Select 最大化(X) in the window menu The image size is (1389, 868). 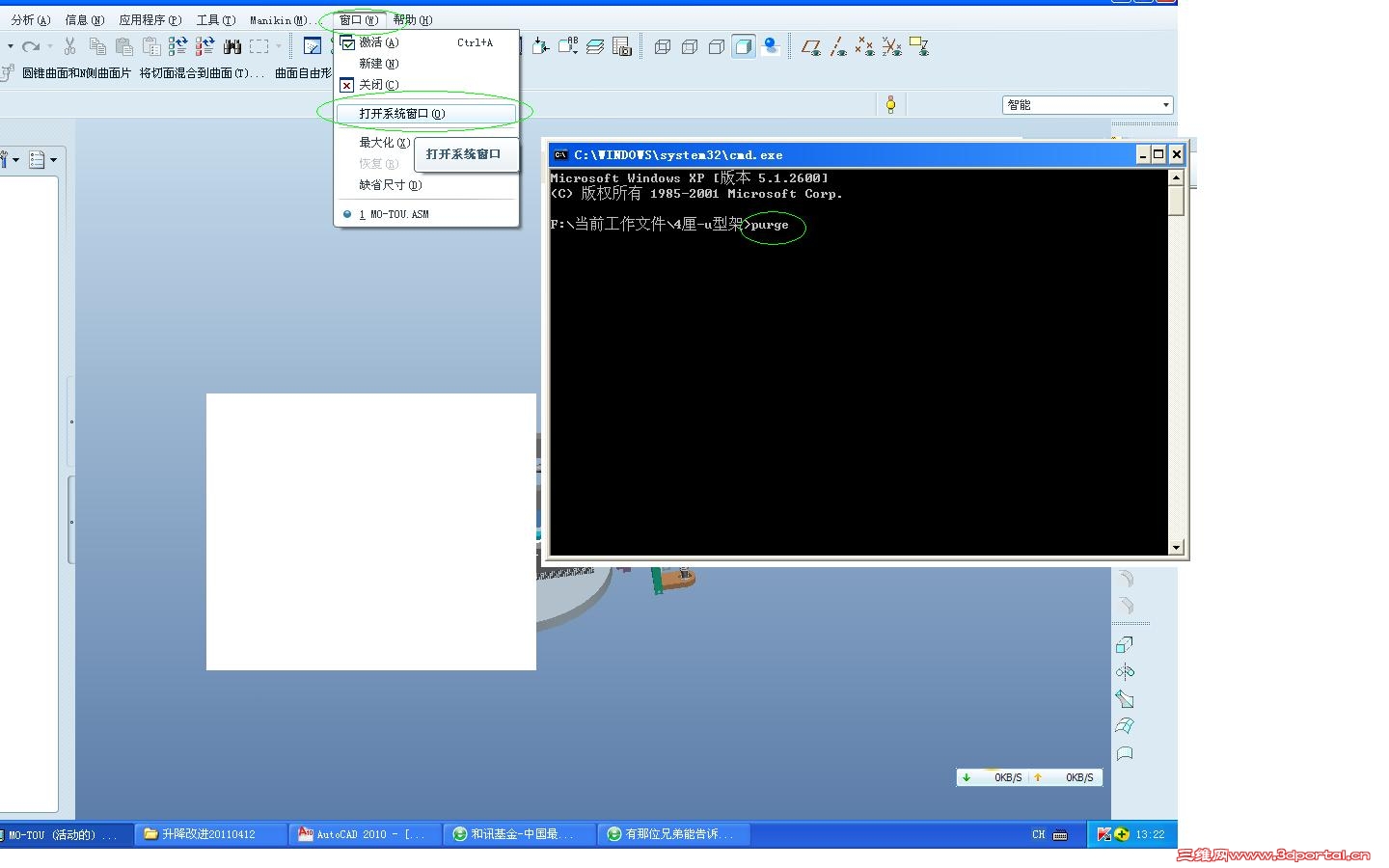click(x=384, y=143)
